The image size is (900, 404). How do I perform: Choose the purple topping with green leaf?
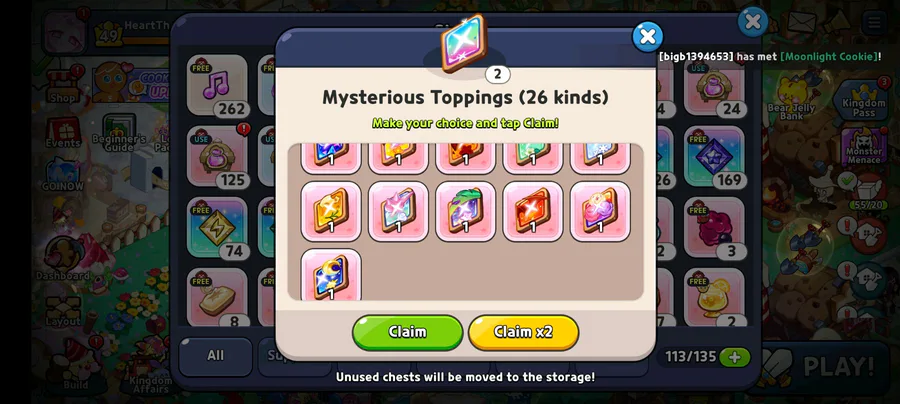(x=465, y=211)
